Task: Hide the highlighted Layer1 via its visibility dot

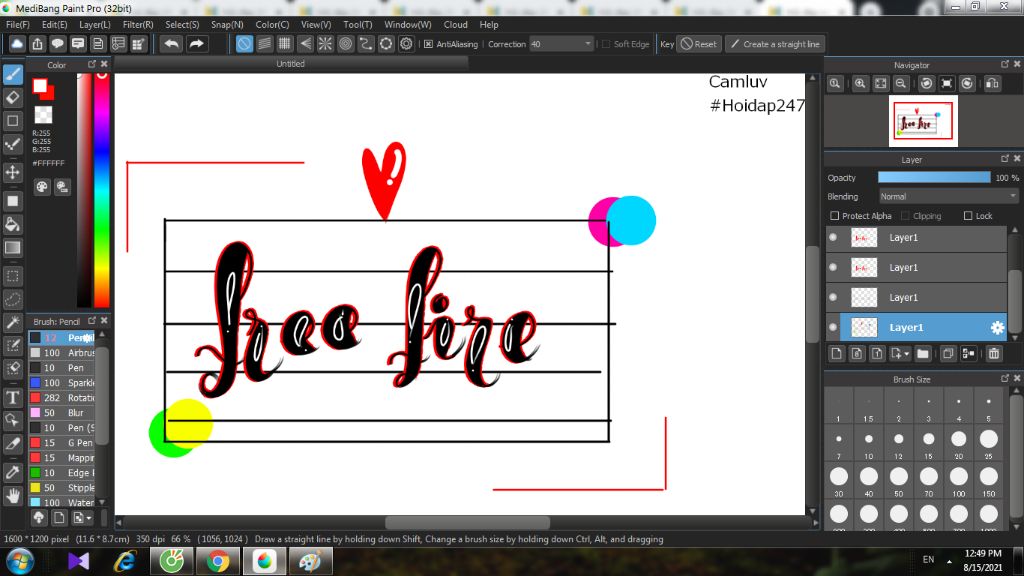Action: [833, 327]
